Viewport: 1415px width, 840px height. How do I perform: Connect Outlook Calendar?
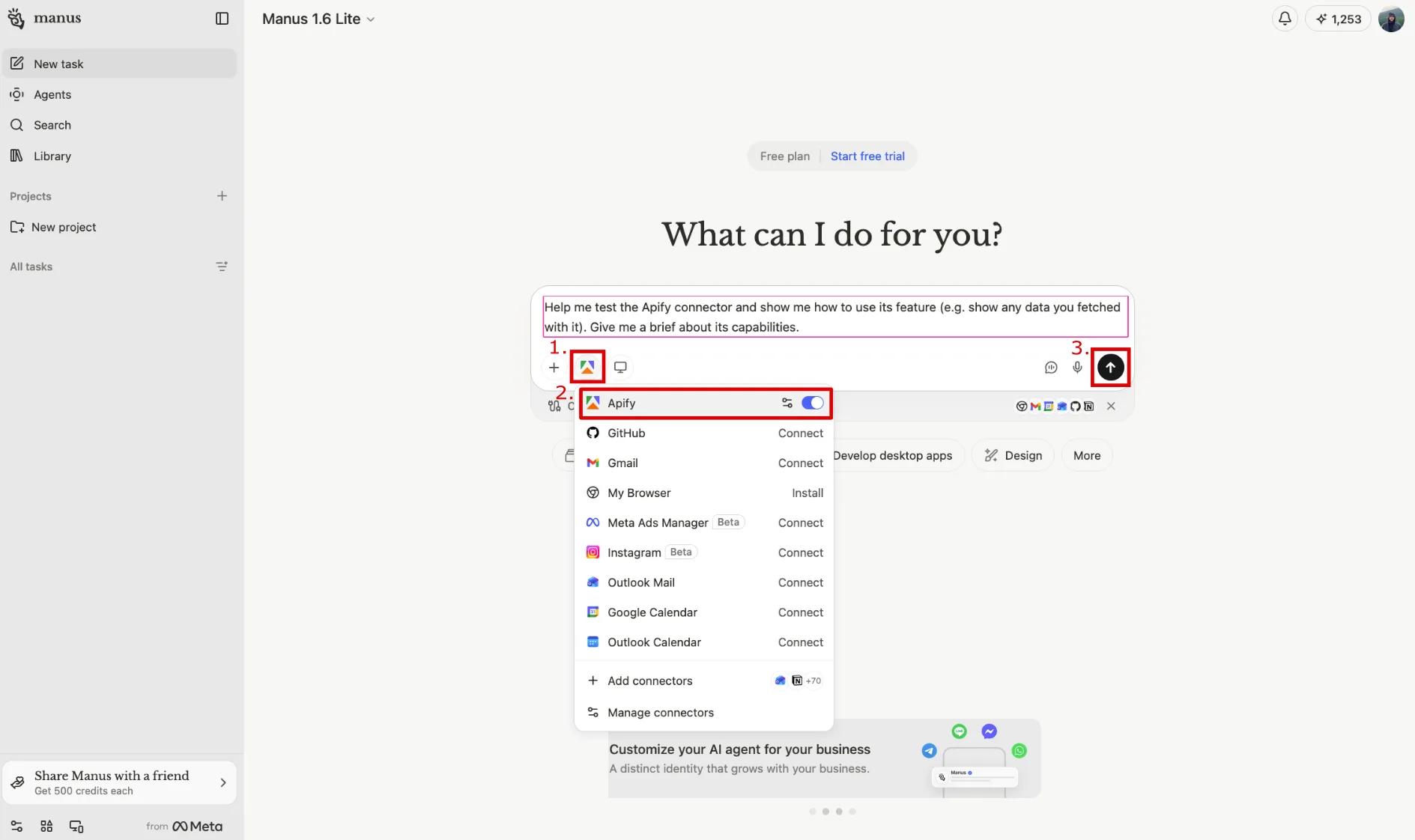[800, 642]
